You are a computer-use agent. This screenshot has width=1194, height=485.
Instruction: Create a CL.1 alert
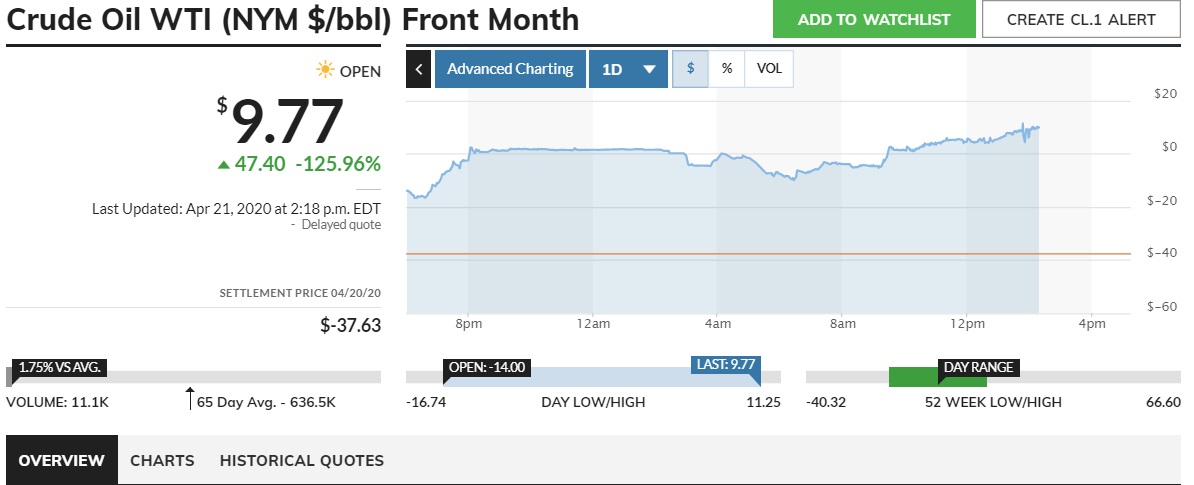pyautogui.click(x=1080, y=19)
